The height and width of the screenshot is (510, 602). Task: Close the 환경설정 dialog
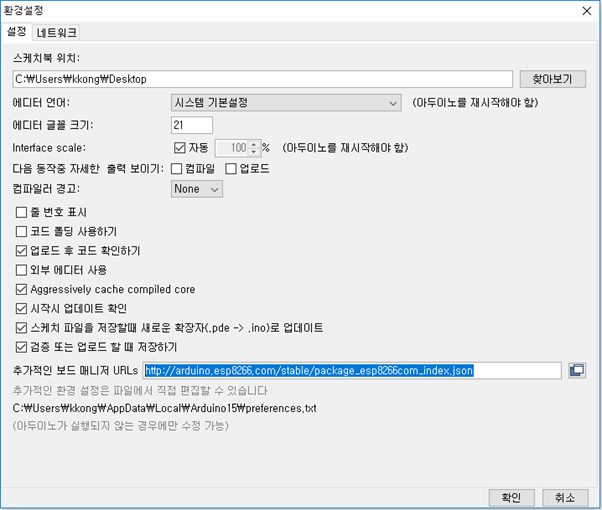point(587,11)
